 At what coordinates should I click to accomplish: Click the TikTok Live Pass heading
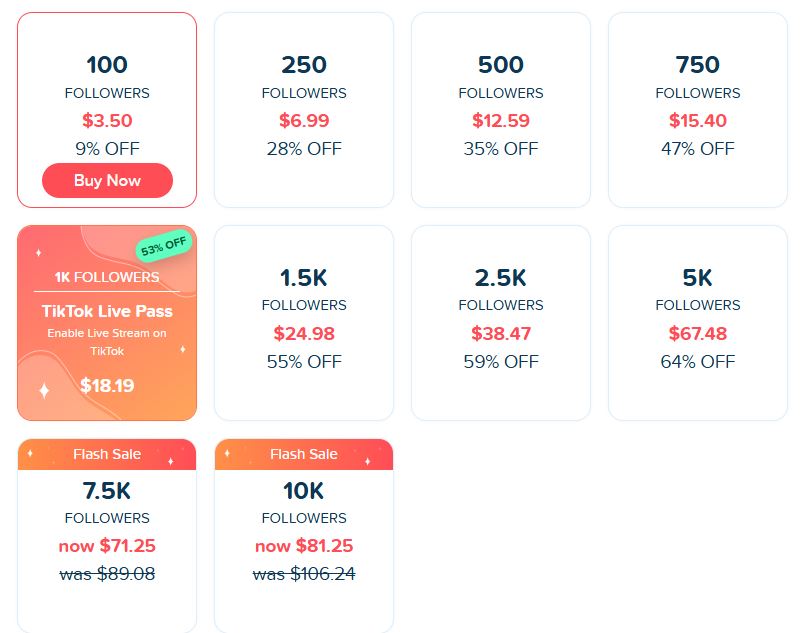pos(107,311)
